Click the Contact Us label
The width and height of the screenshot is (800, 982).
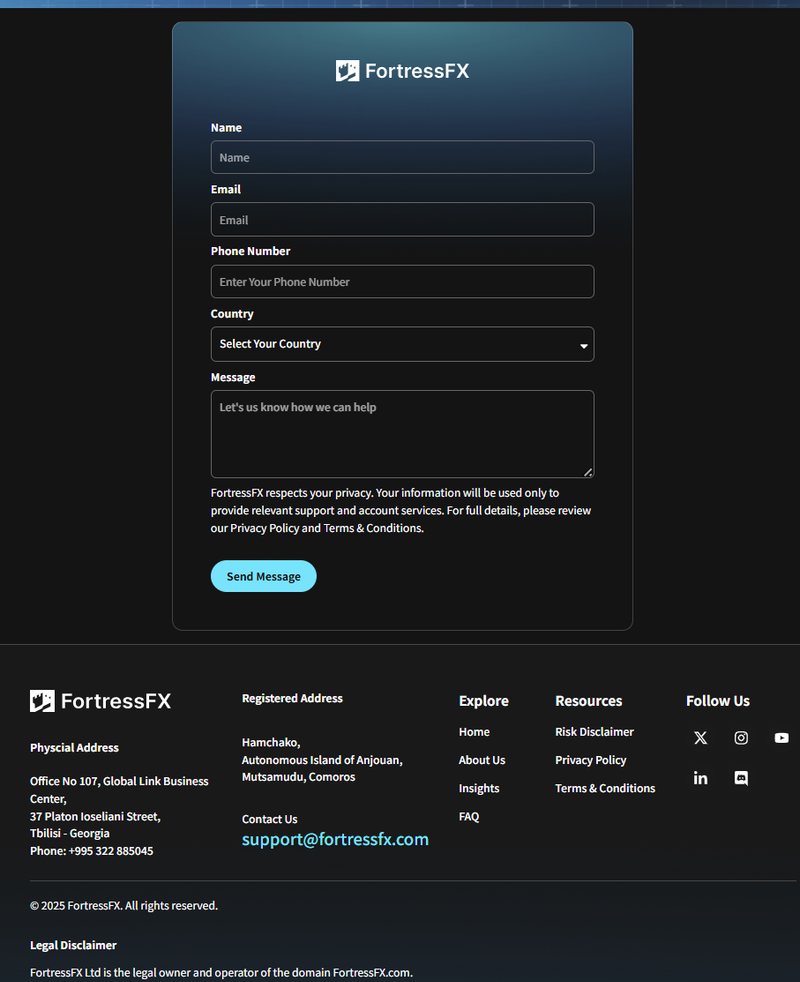point(269,819)
